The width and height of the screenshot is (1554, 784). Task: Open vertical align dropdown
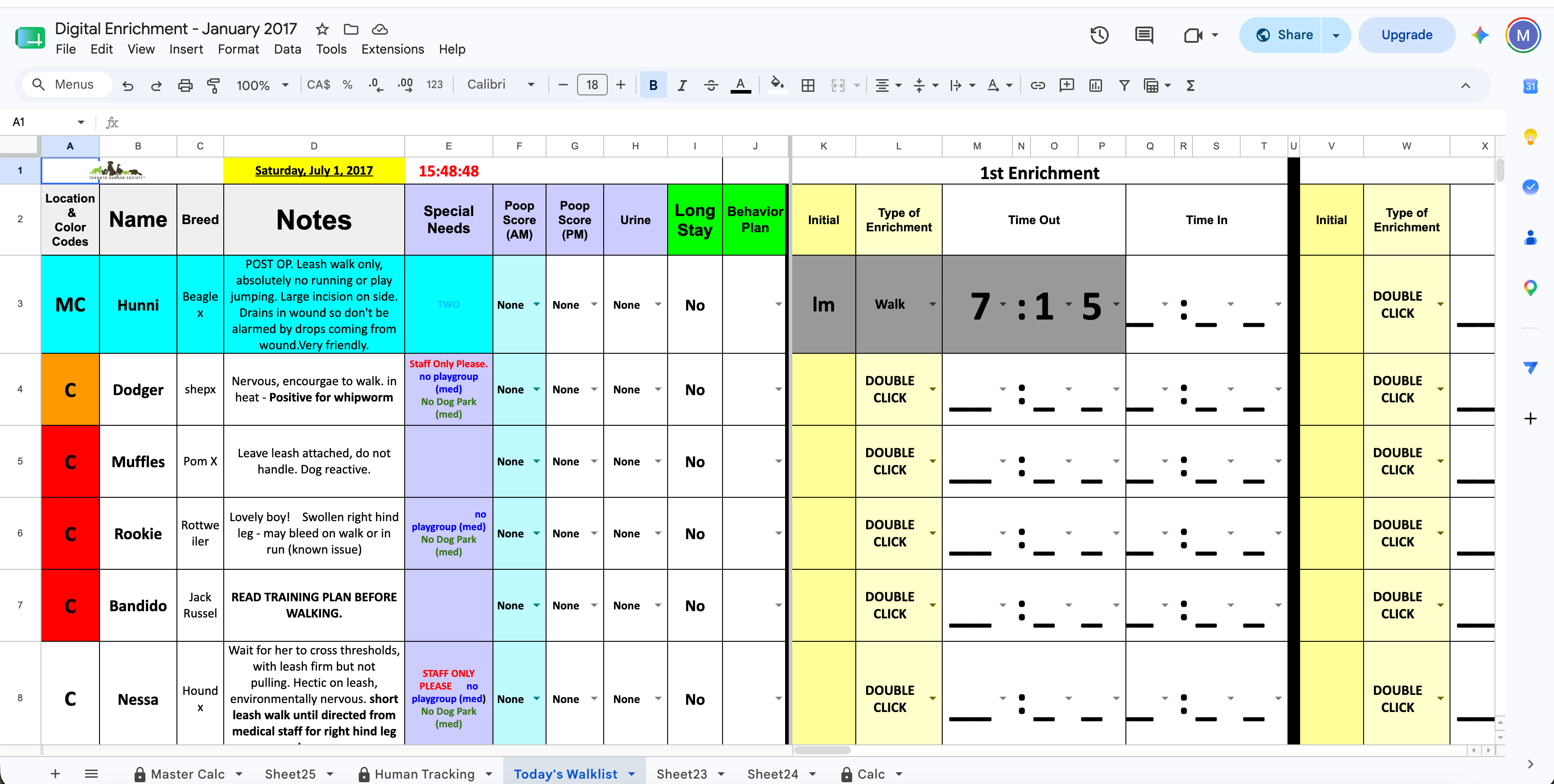[x=926, y=86]
